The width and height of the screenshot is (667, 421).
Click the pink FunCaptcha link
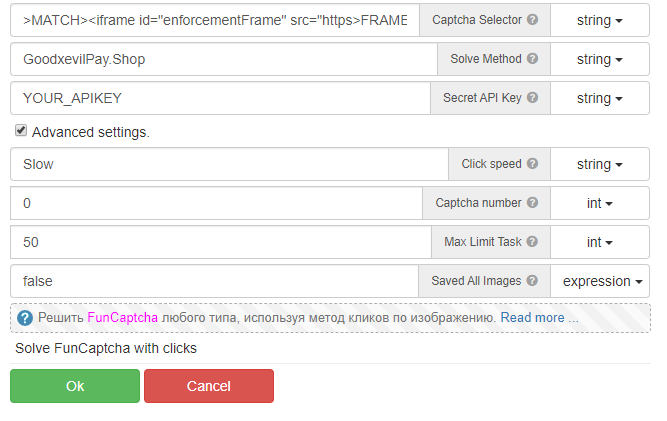pos(120,318)
